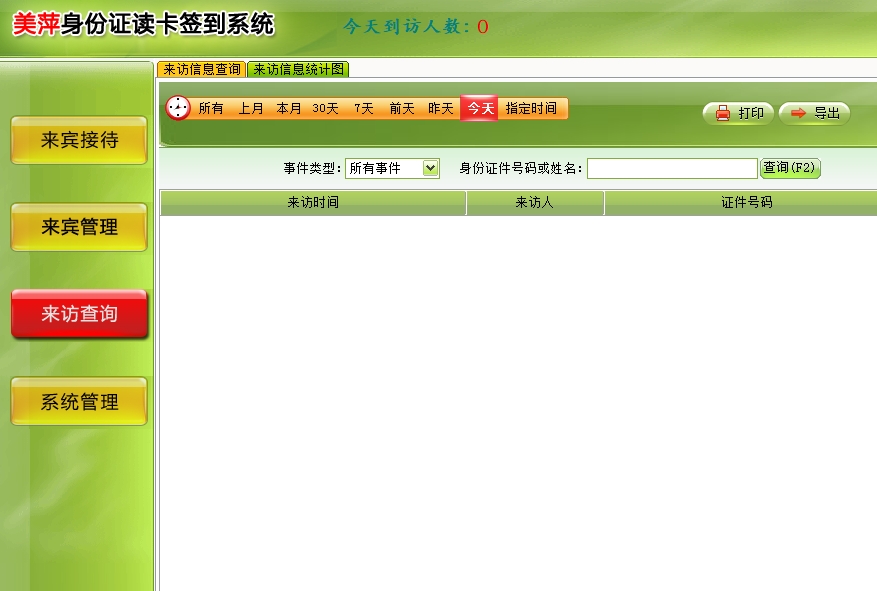
Task: Select the 30天 time filter
Action: coord(325,109)
